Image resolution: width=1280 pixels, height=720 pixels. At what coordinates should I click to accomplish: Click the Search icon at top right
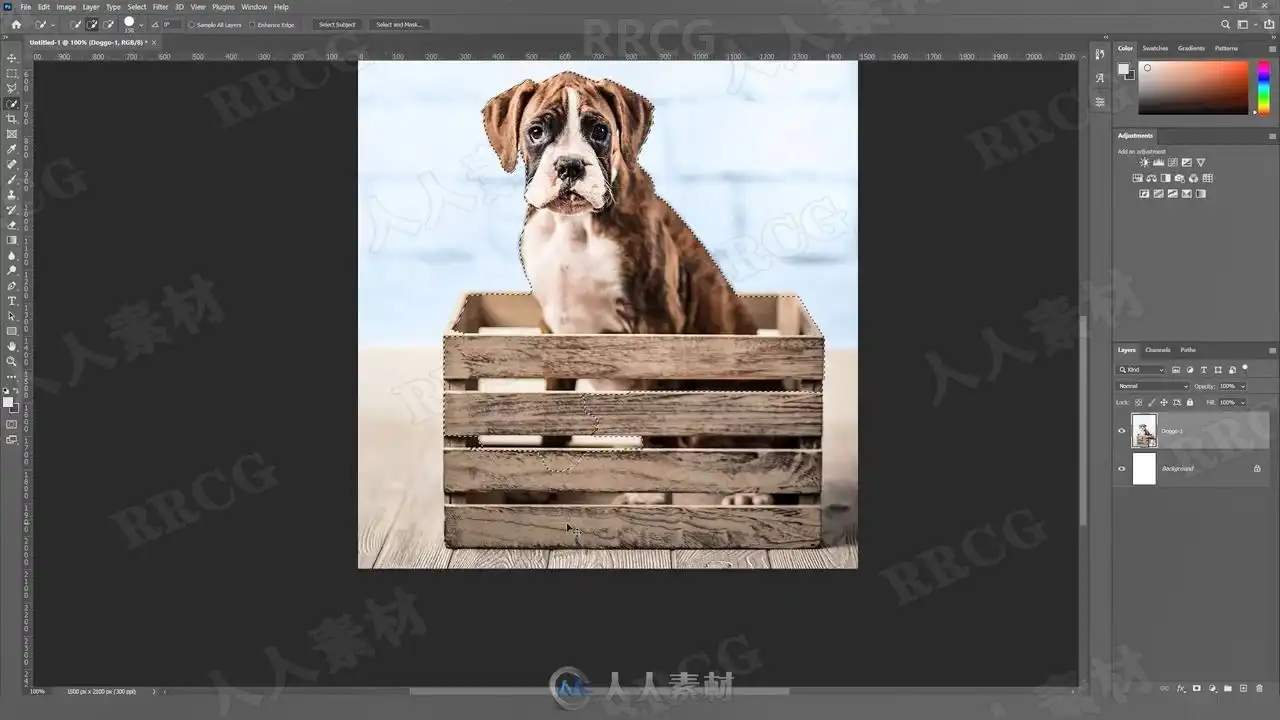click(1226, 24)
